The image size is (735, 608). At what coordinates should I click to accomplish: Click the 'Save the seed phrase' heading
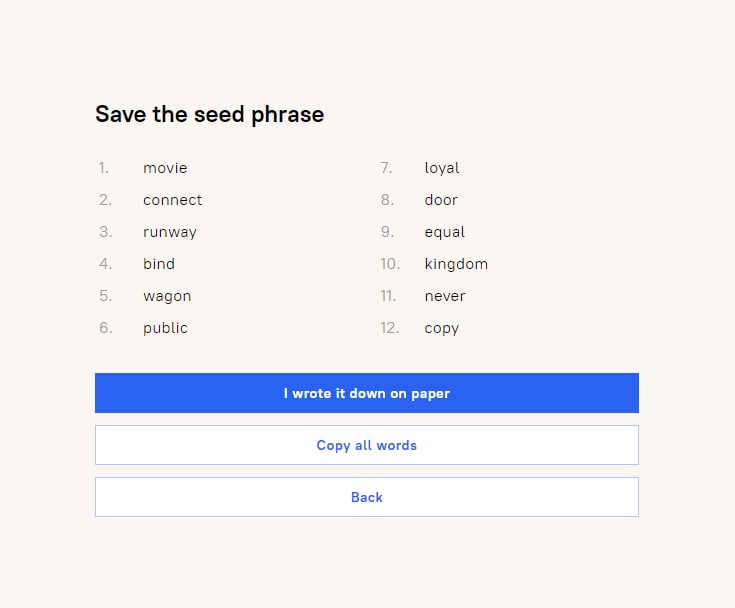(x=209, y=114)
